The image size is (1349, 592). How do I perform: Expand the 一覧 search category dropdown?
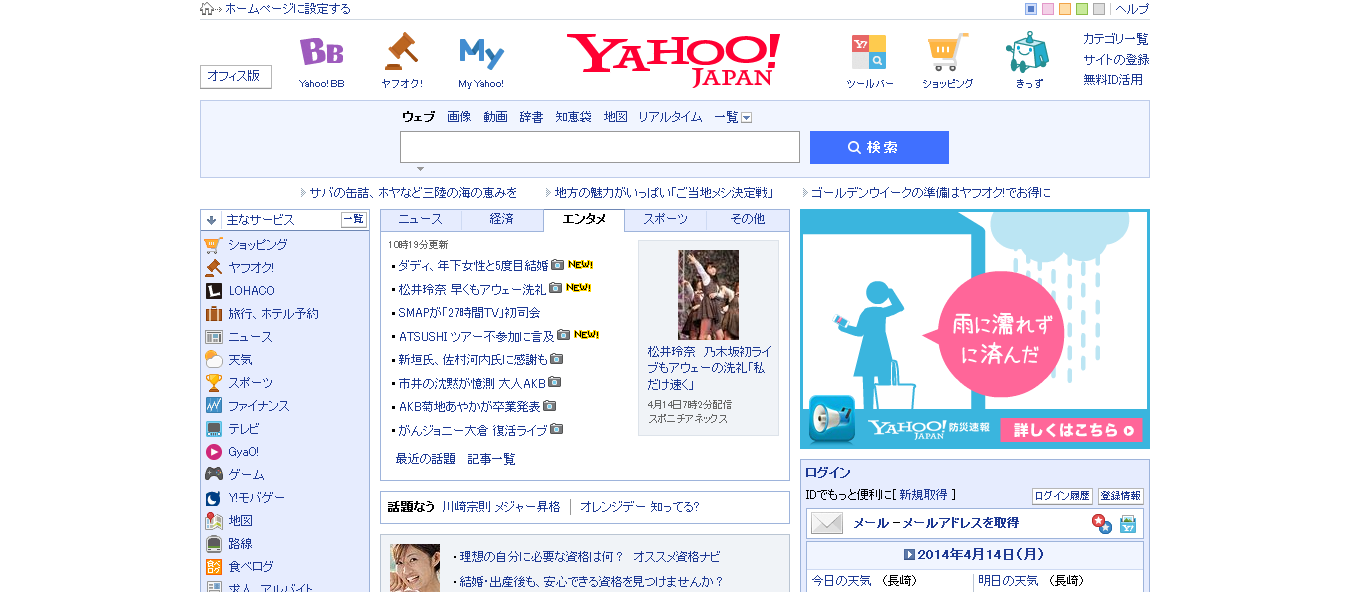746,118
